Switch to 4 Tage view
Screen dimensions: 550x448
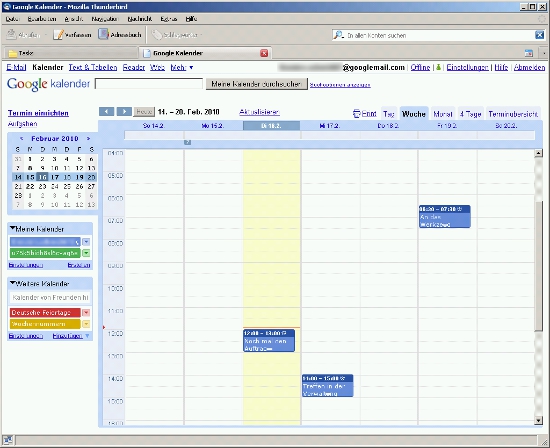point(470,114)
